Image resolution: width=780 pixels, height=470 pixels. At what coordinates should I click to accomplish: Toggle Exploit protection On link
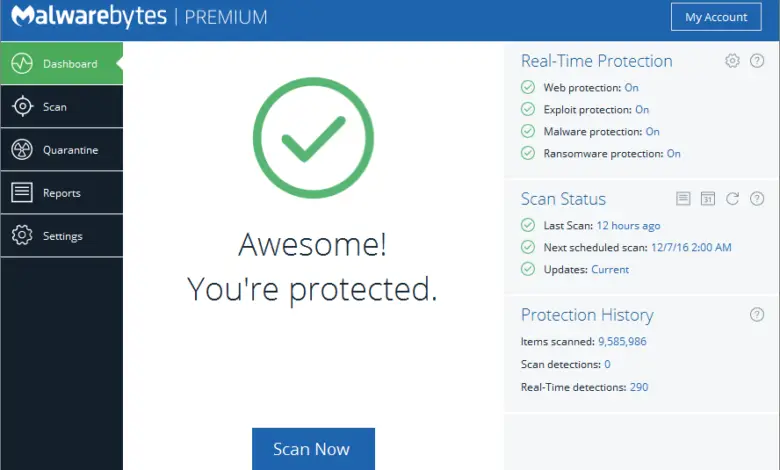[642, 110]
